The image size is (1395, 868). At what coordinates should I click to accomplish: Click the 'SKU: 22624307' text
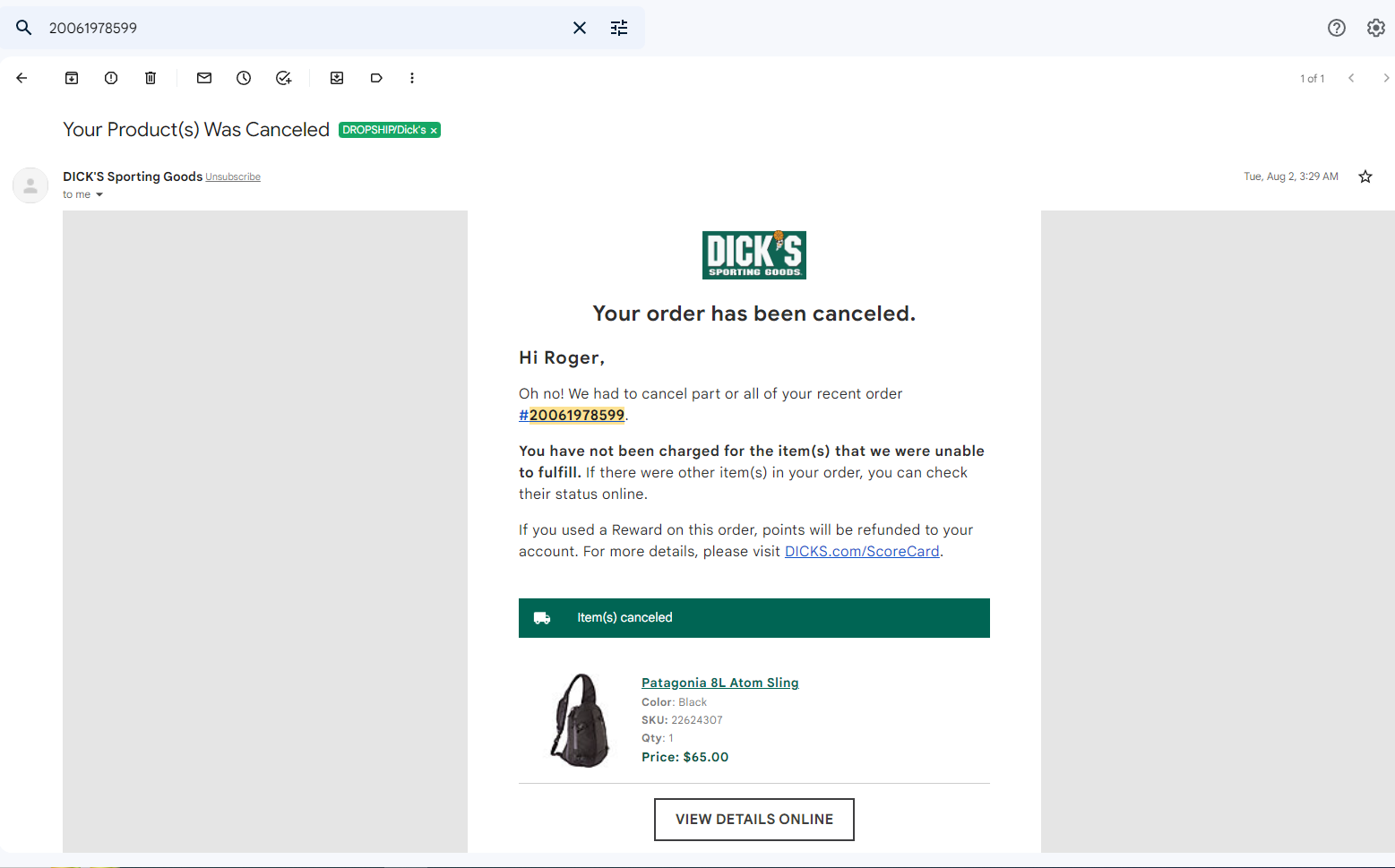[682, 720]
